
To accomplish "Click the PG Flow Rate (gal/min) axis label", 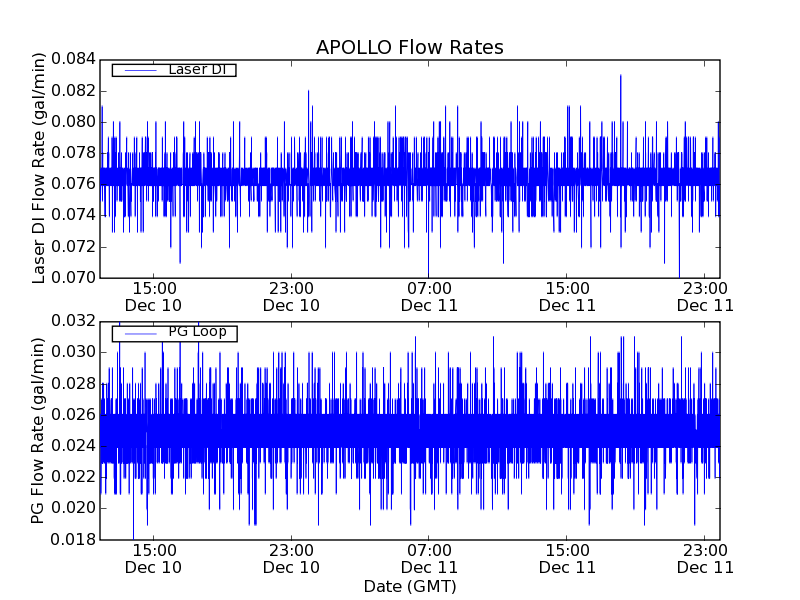I will pos(38,431).
